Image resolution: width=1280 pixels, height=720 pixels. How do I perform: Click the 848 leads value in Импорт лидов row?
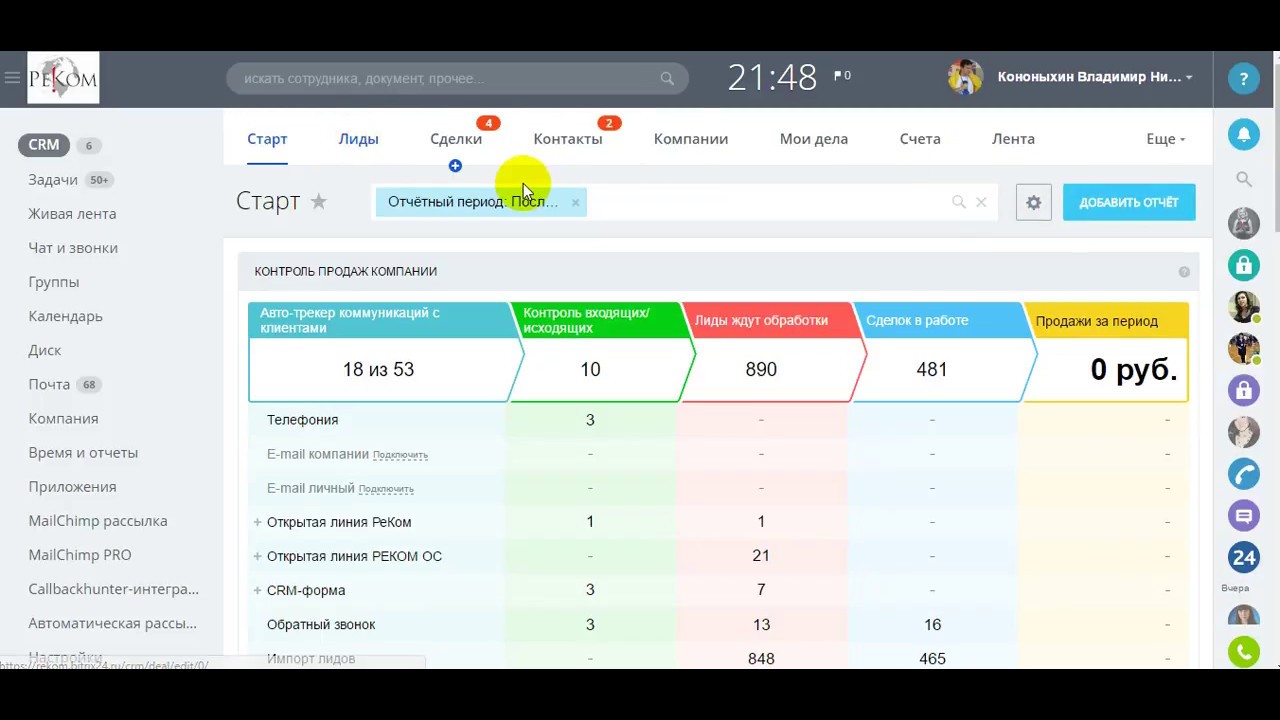coord(761,659)
